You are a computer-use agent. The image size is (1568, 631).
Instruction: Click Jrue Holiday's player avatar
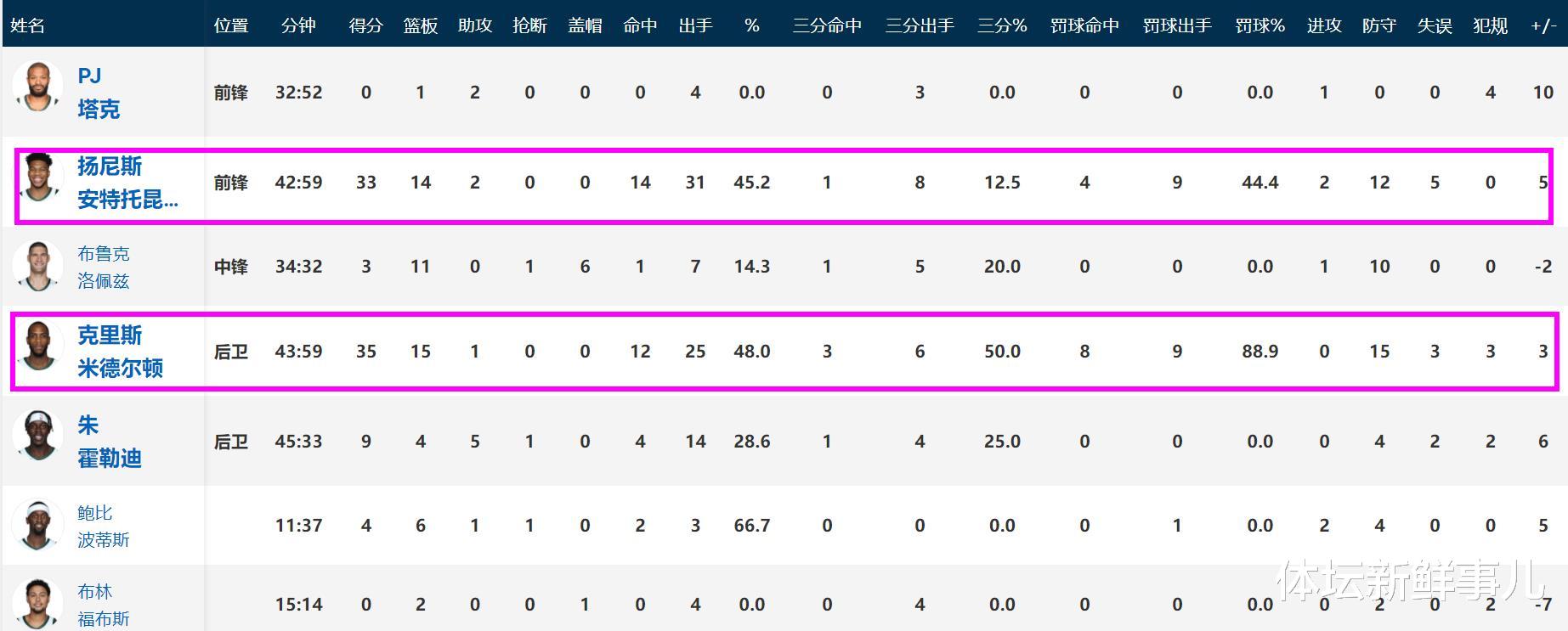coord(37,437)
